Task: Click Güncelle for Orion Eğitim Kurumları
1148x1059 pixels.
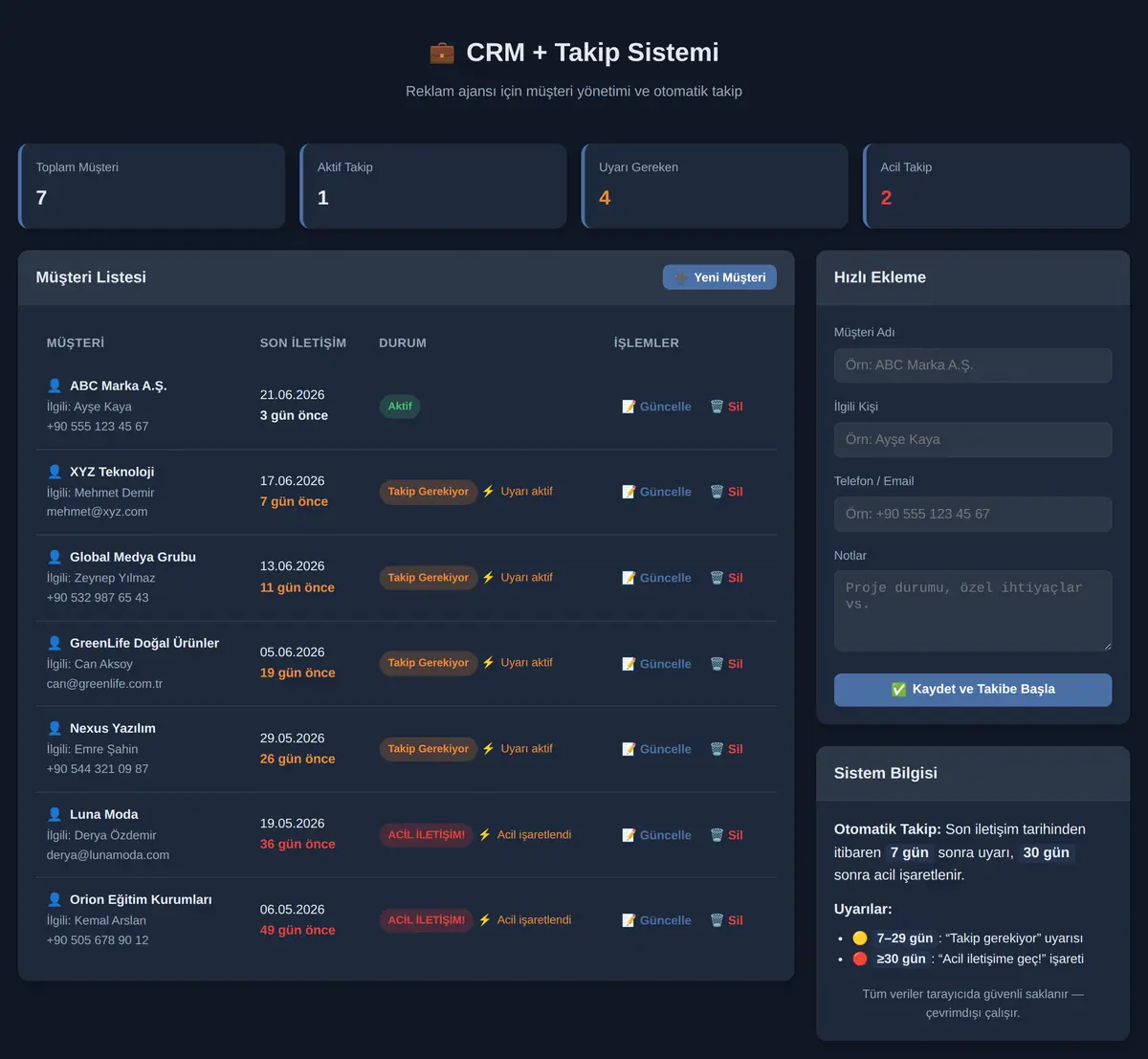Action: pyautogui.click(x=656, y=920)
